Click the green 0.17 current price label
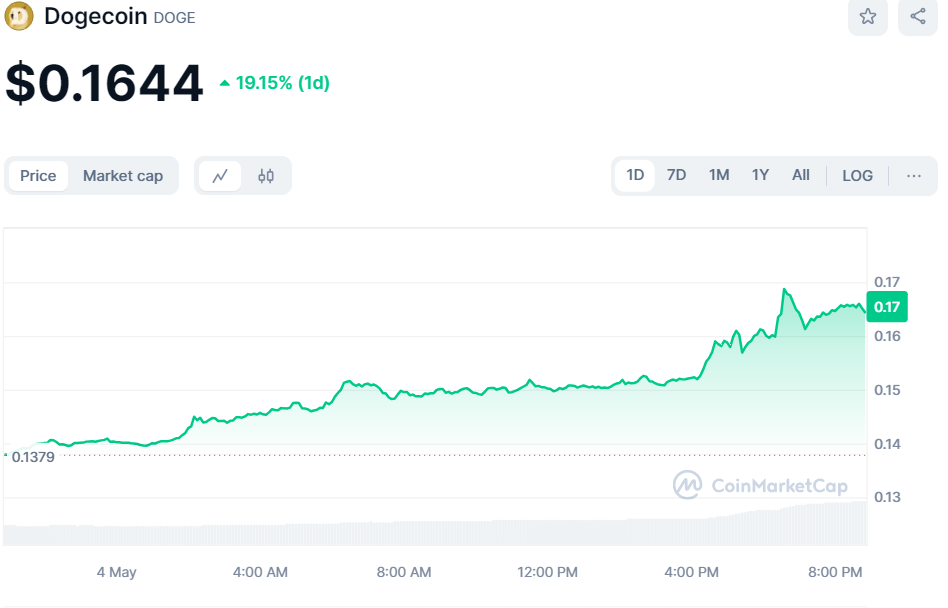The image size is (948, 608). tap(886, 307)
